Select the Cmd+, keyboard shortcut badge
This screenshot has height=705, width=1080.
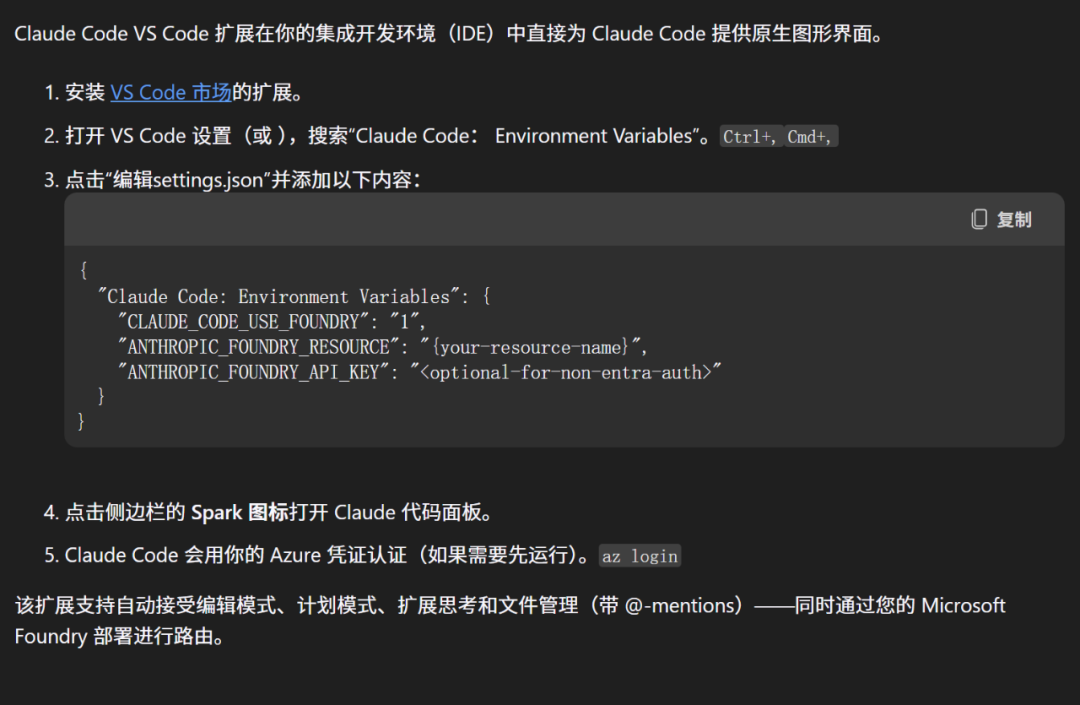pyautogui.click(x=810, y=137)
